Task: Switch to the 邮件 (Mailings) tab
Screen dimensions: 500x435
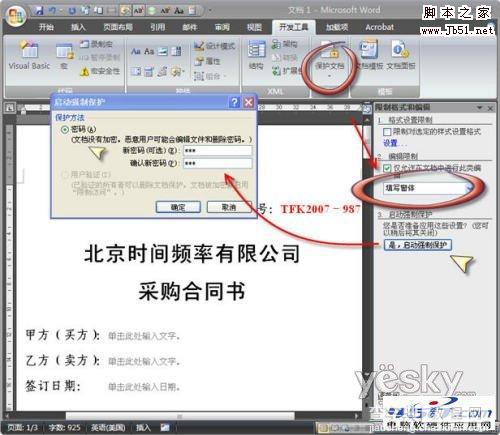Action: 190,27
